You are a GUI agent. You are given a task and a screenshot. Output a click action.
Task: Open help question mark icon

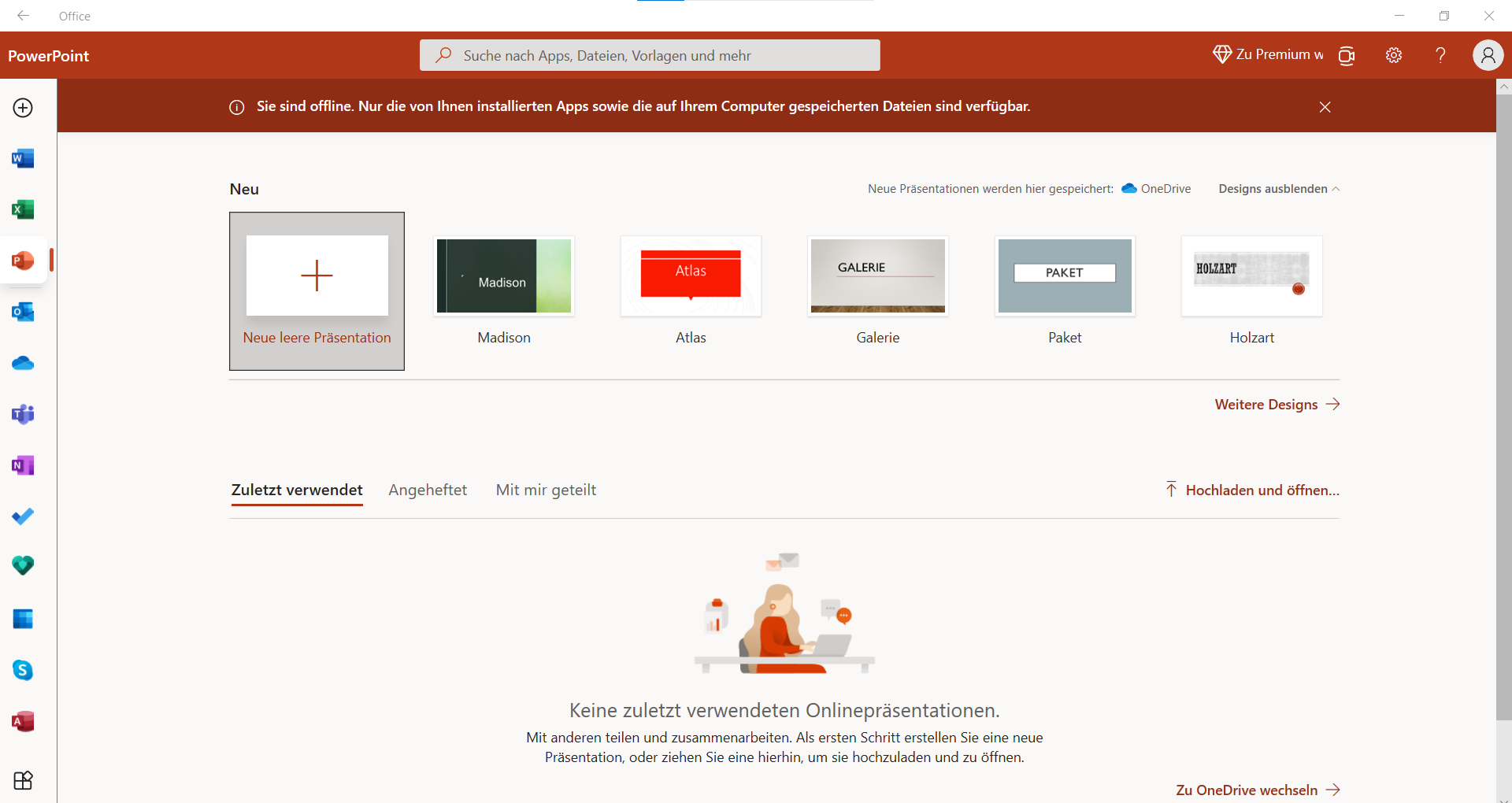(1440, 55)
